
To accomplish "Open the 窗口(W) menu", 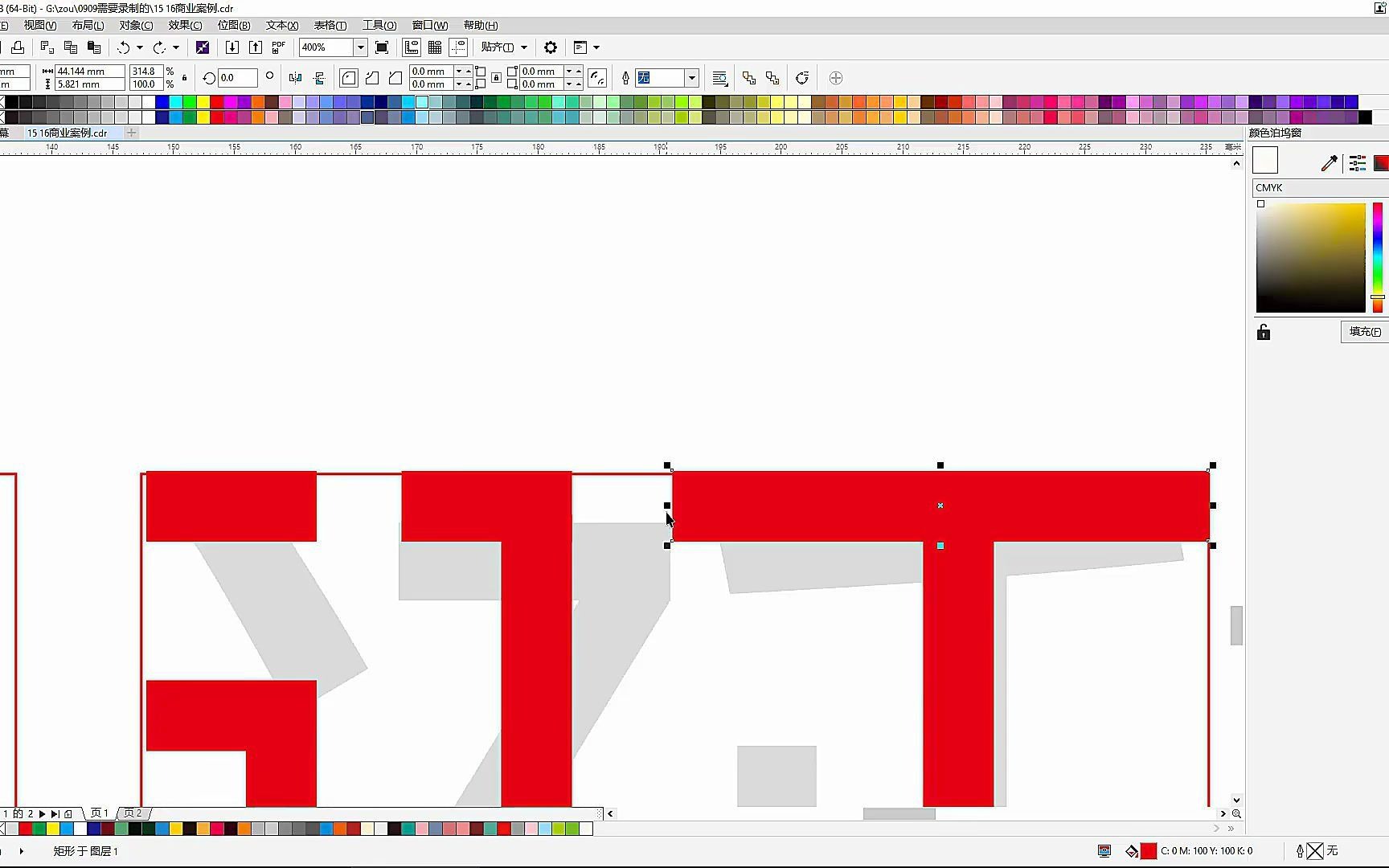I will pyautogui.click(x=430, y=25).
